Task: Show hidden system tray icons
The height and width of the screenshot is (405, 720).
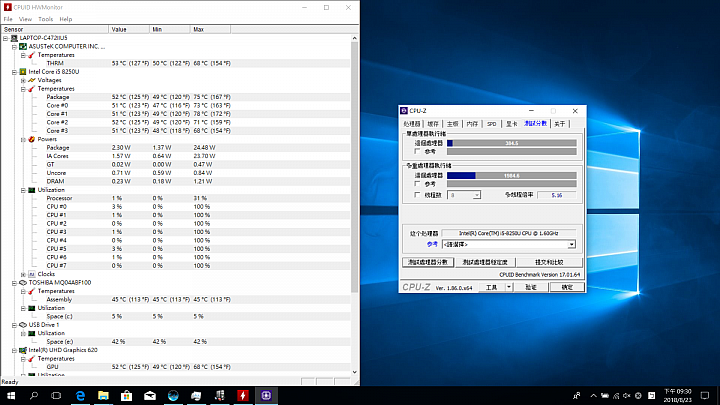Action: tap(593, 395)
